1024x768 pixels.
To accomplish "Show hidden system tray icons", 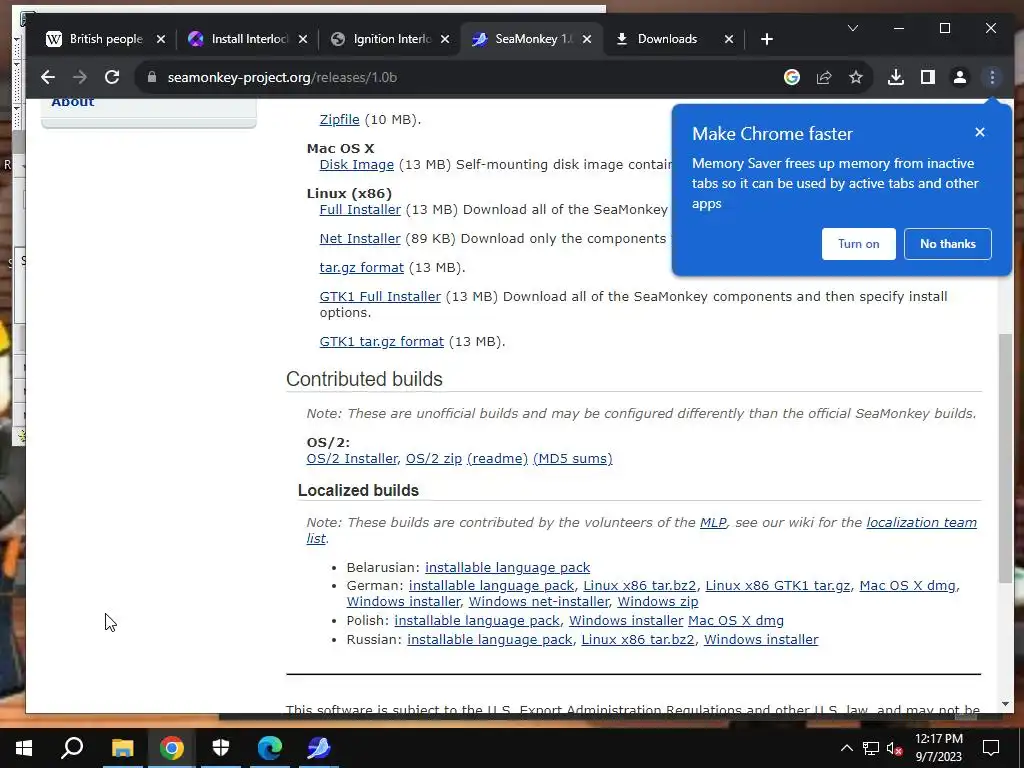I will pos(846,748).
